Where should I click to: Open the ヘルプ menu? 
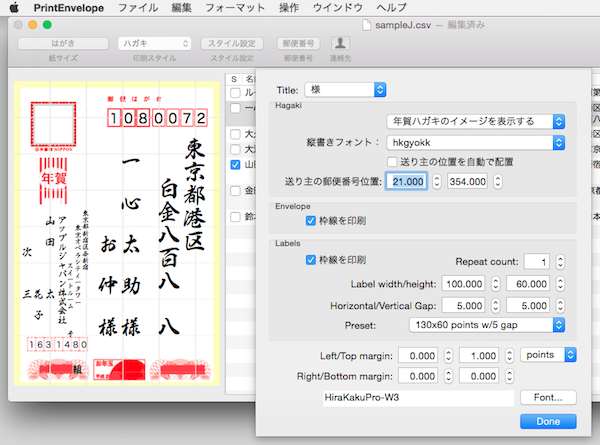391,8
